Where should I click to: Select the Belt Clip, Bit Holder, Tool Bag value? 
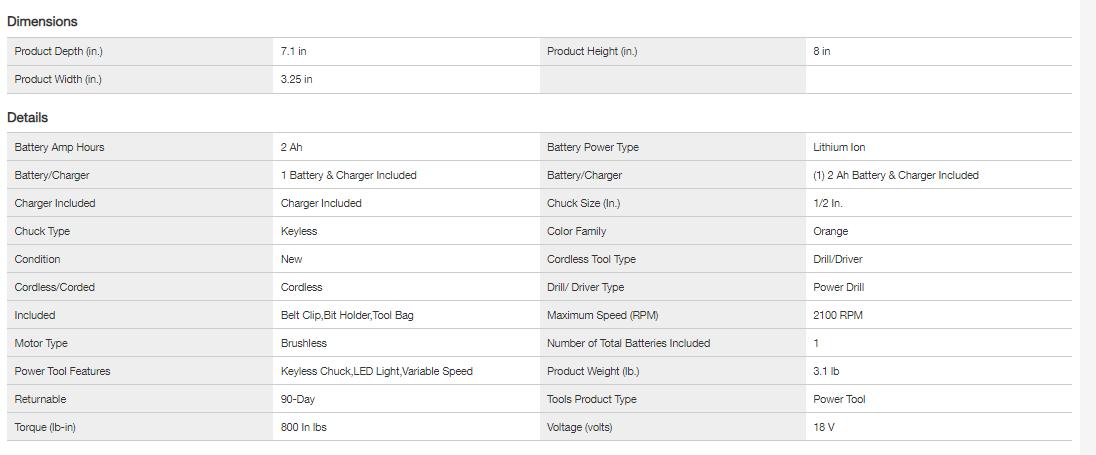347,315
